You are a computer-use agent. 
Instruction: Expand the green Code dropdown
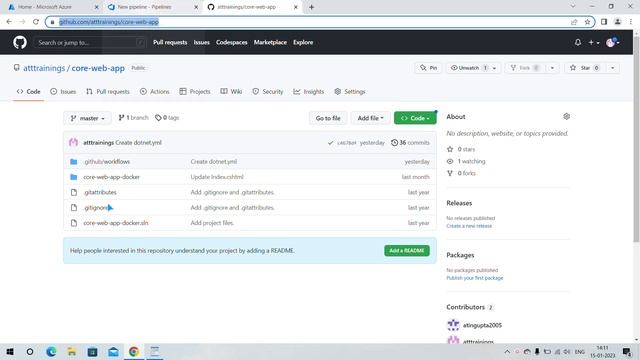coord(415,118)
